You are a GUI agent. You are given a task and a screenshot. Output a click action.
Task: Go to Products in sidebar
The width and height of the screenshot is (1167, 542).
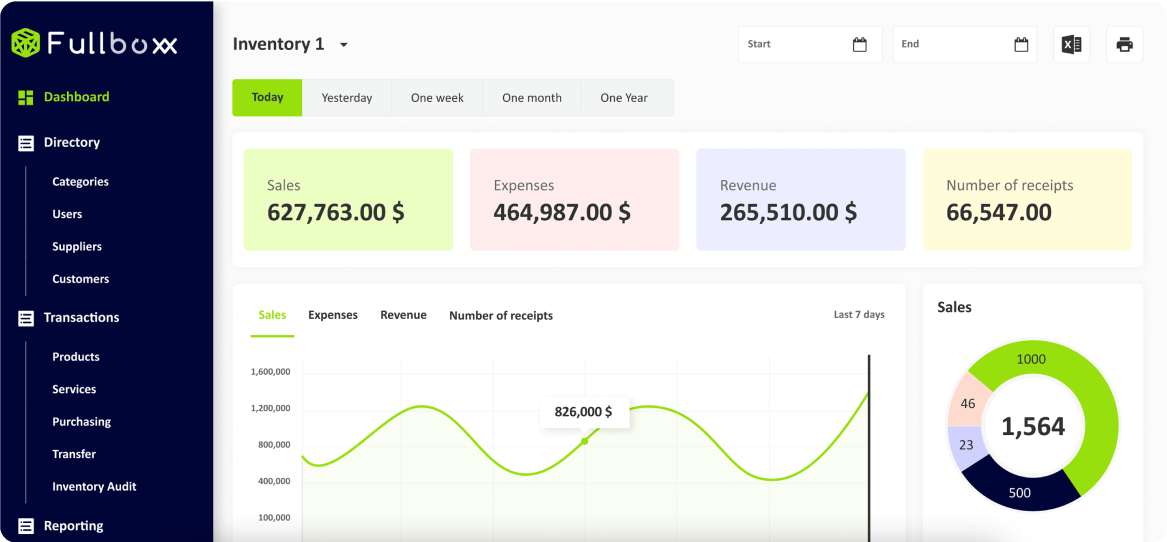click(76, 357)
